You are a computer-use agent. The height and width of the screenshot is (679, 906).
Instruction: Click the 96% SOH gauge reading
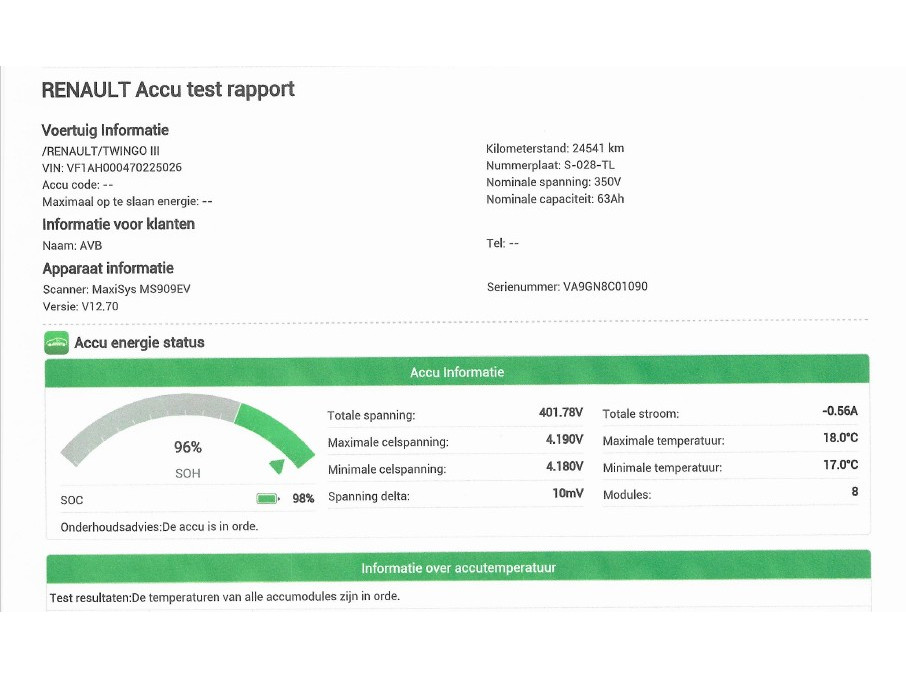click(x=188, y=448)
